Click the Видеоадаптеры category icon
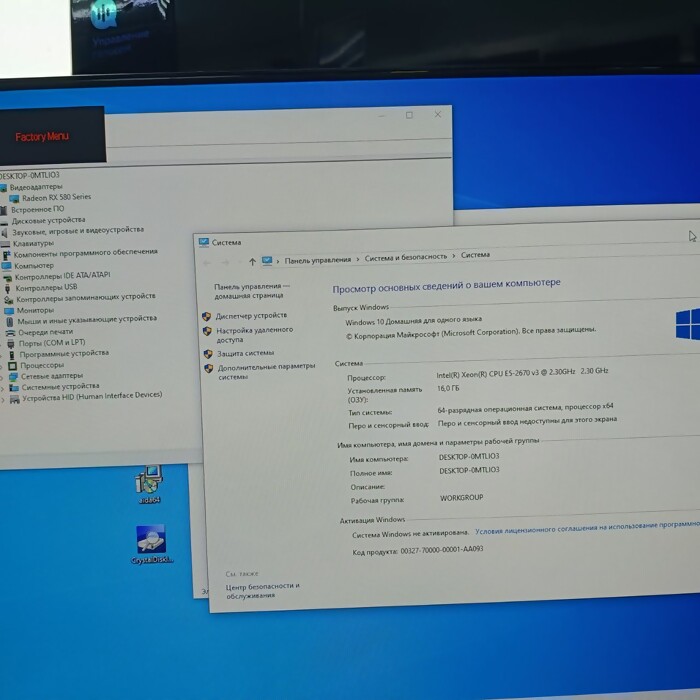 tap(3, 188)
